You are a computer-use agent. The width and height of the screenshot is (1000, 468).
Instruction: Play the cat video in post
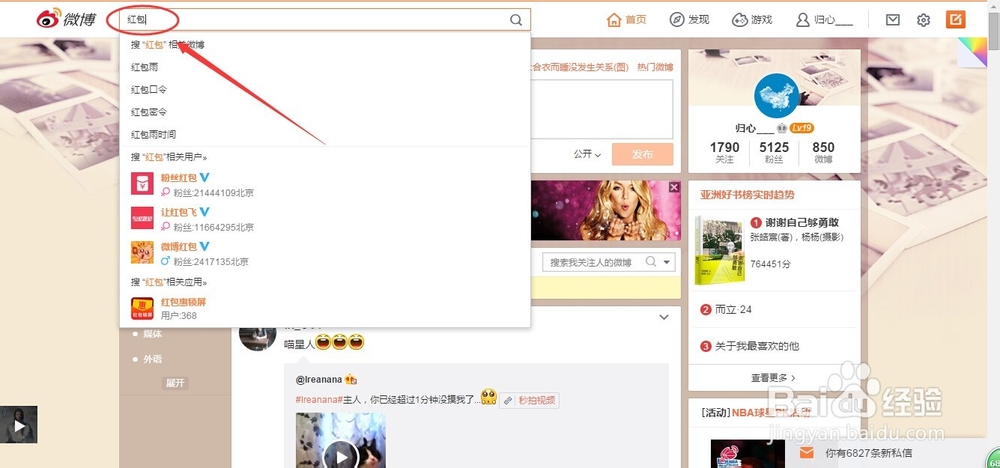coord(341,457)
